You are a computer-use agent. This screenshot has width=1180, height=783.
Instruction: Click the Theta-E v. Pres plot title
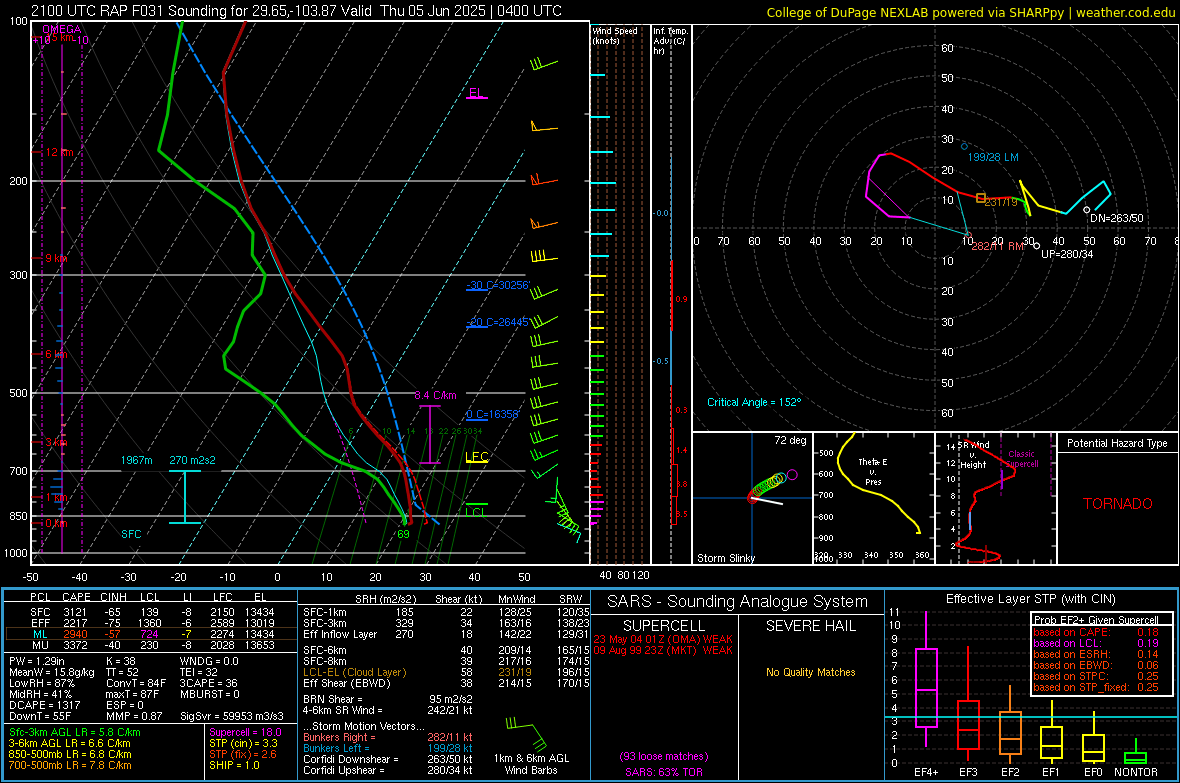[872, 471]
